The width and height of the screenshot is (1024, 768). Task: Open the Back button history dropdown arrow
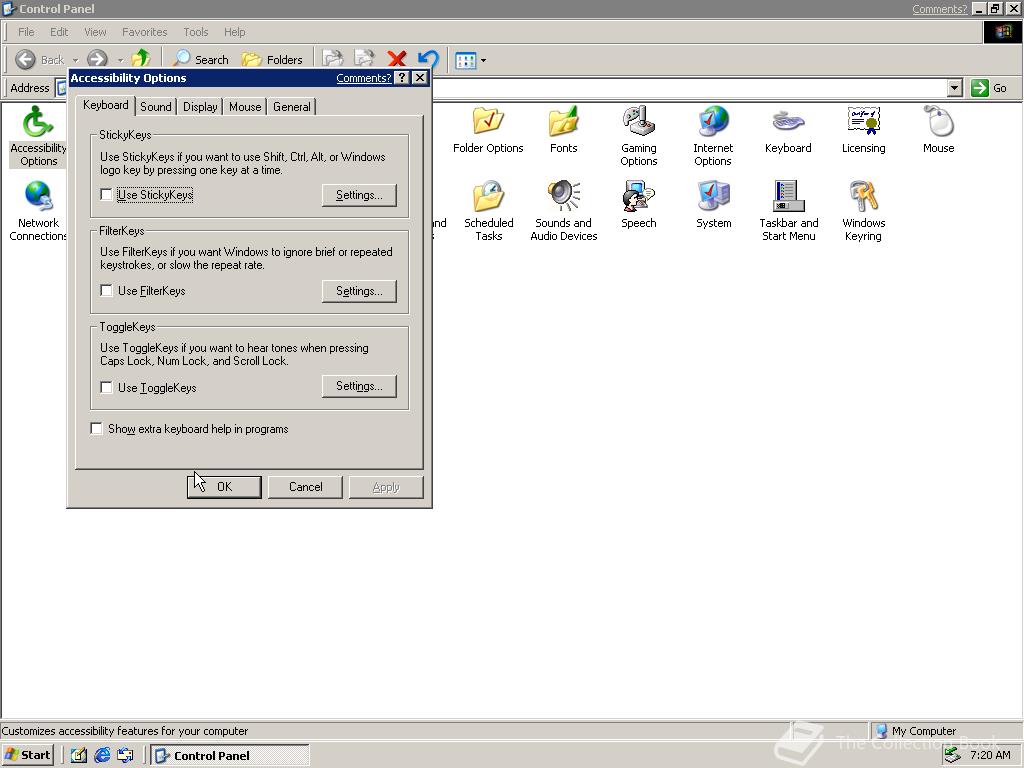pyautogui.click(x=75, y=60)
